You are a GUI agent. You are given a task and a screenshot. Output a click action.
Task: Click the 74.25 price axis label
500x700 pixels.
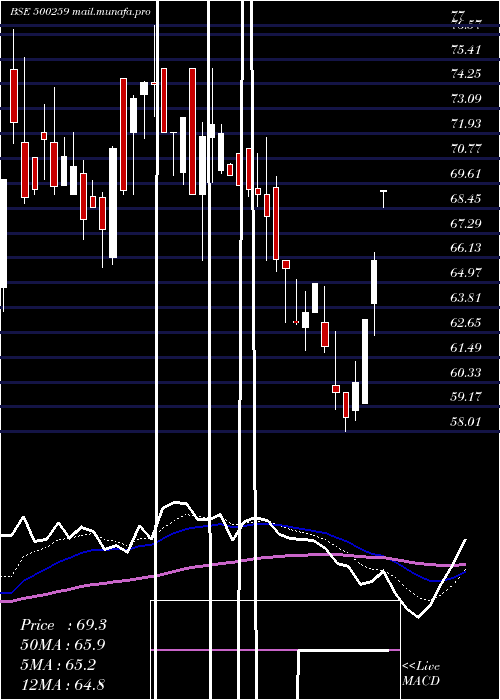tap(466, 74)
